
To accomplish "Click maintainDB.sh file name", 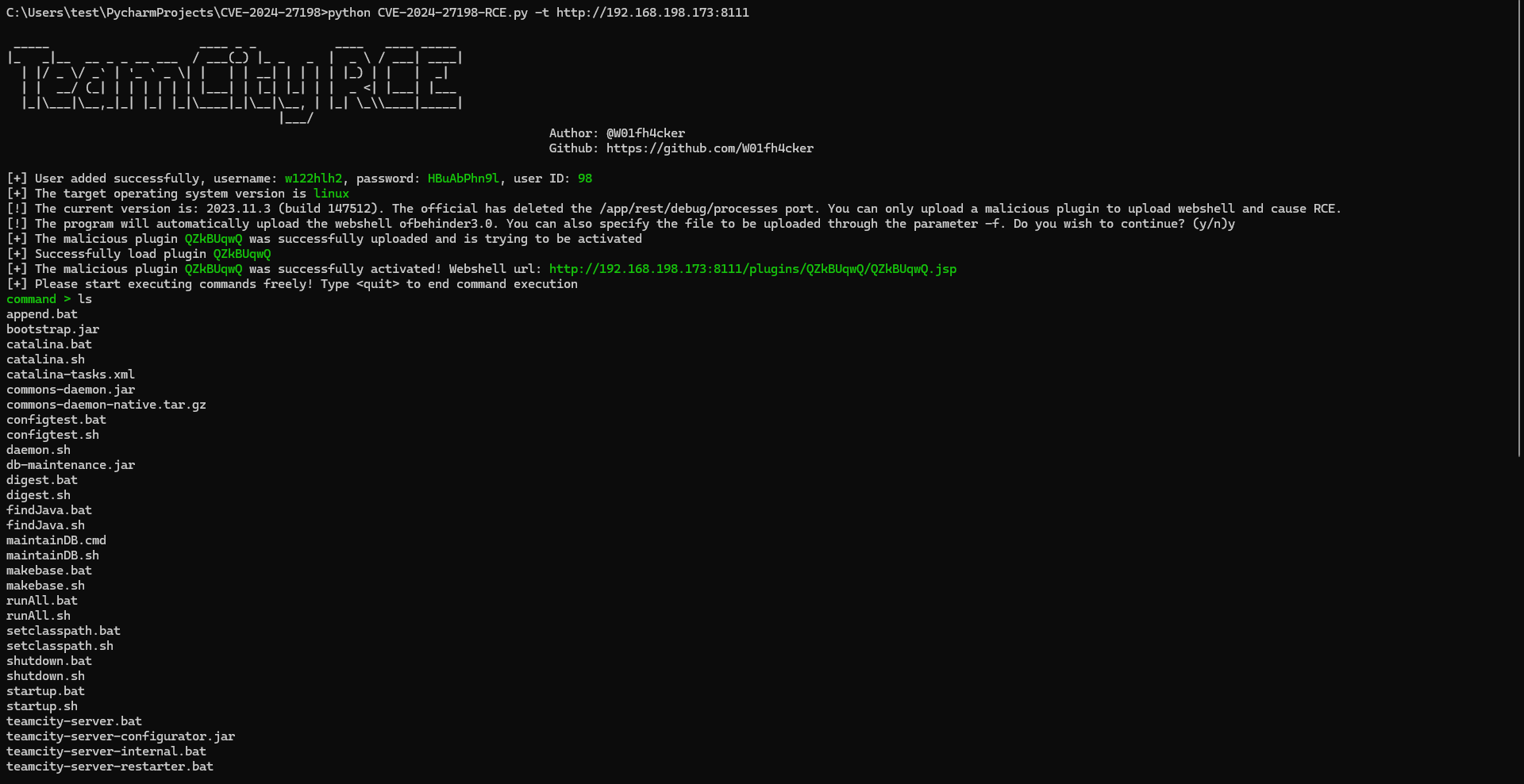I will tap(53, 555).
